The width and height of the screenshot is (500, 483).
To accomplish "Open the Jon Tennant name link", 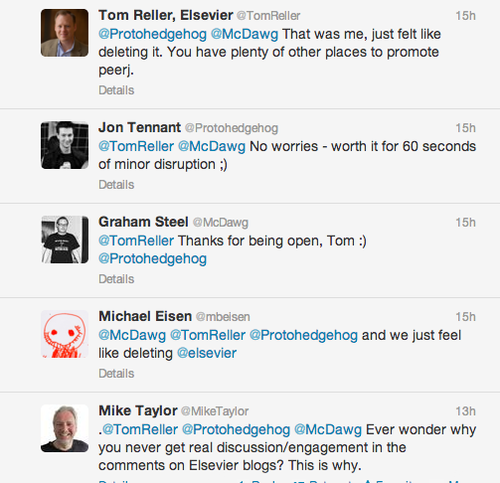I will (140, 127).
